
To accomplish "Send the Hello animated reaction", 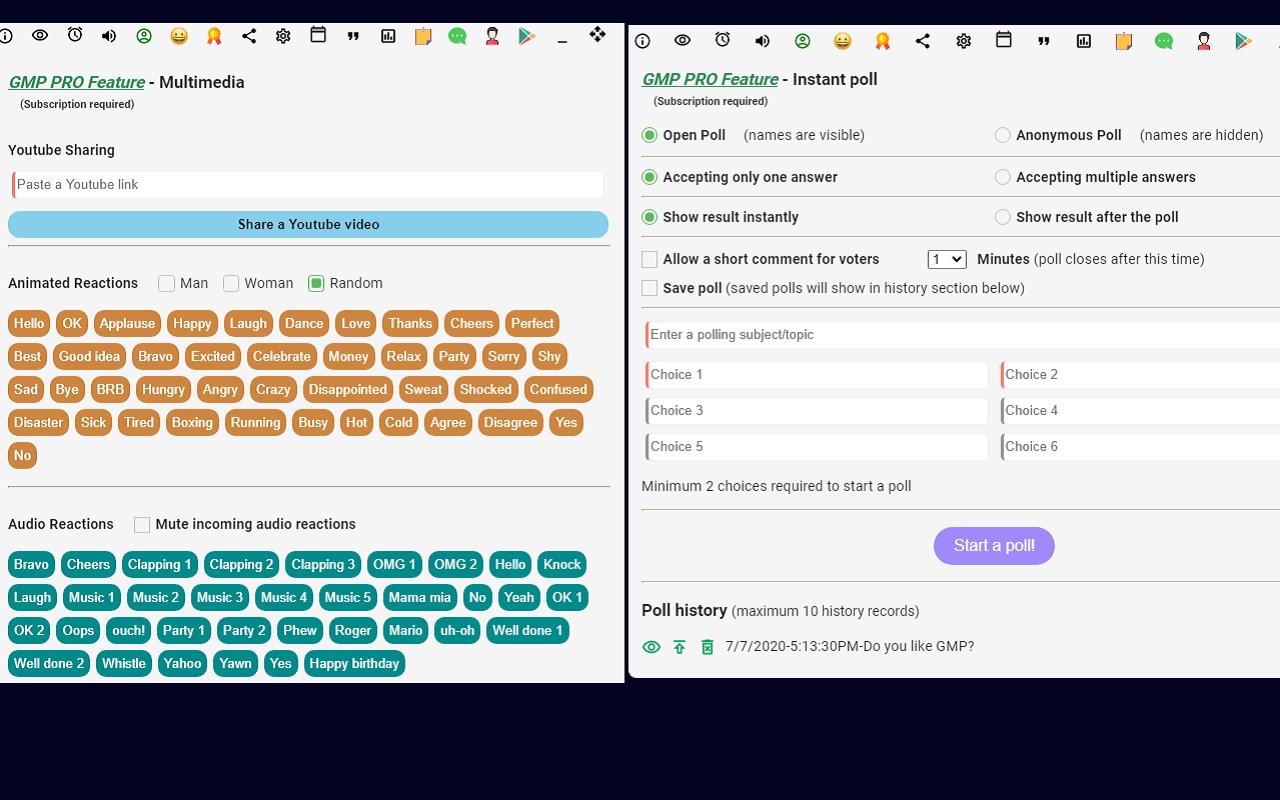I will [x=29, y=324].
